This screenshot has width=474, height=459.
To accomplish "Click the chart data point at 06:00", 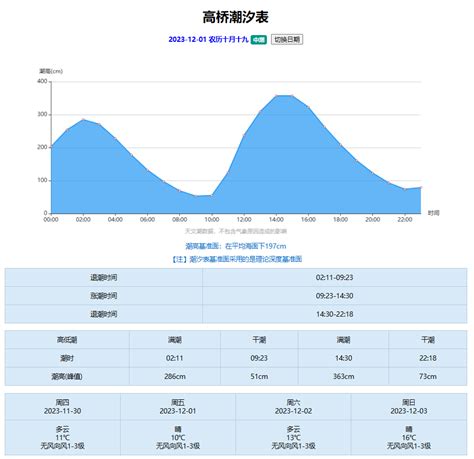I will pos(147,170).
